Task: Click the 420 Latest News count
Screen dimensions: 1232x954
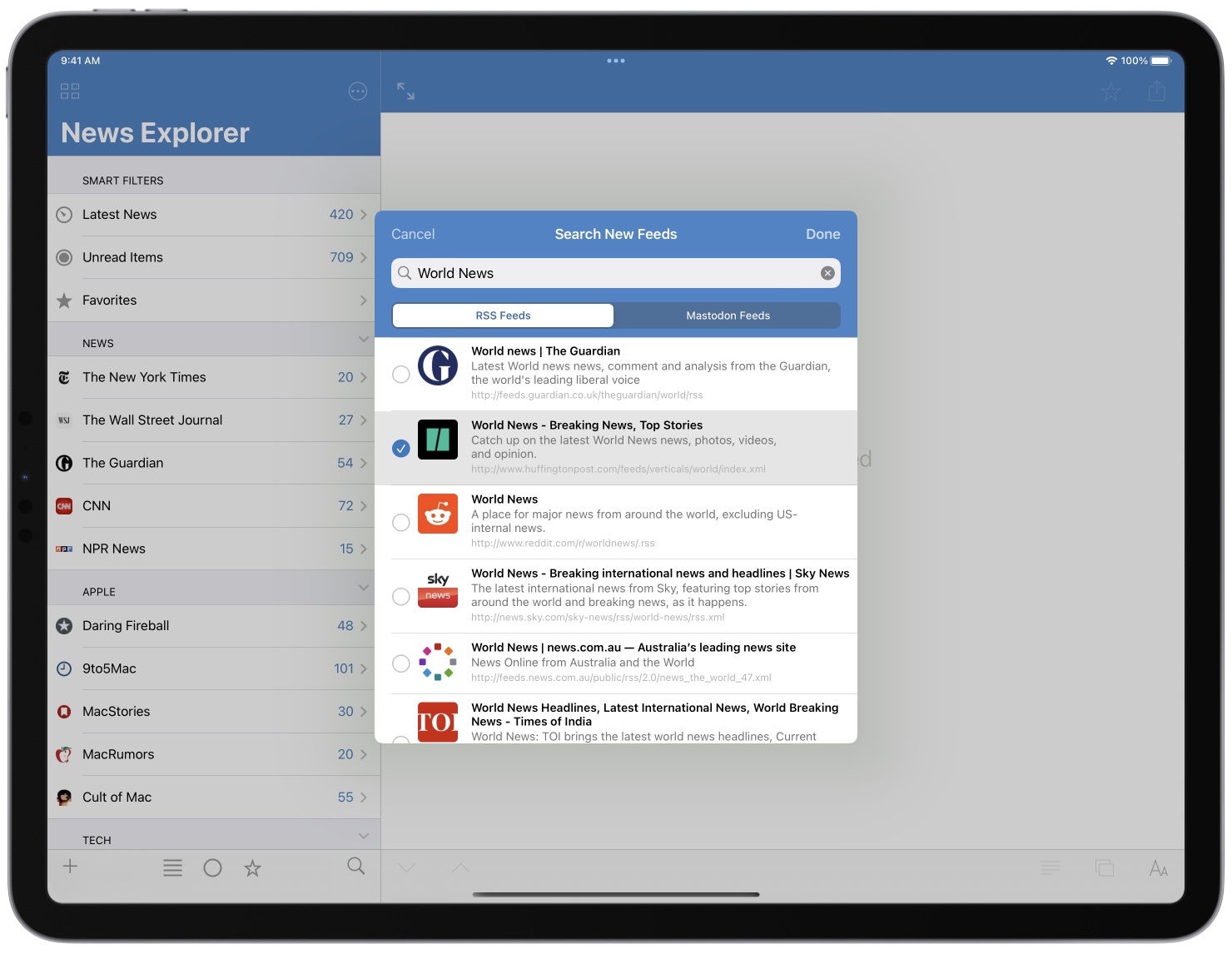Action: [x=341, y=215]
